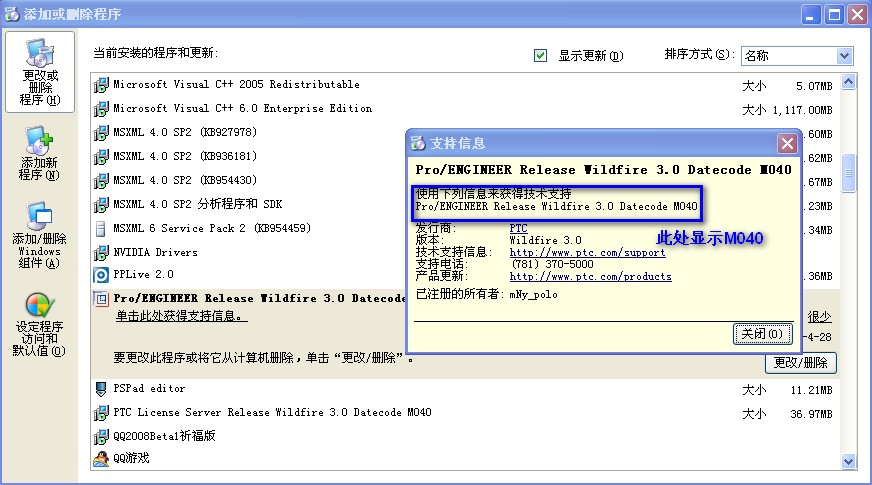Screen dimensions: 872x485
Task: Click 当前安装的程序和更新 label
Action: pyautogui.click(x=155, y=53)
